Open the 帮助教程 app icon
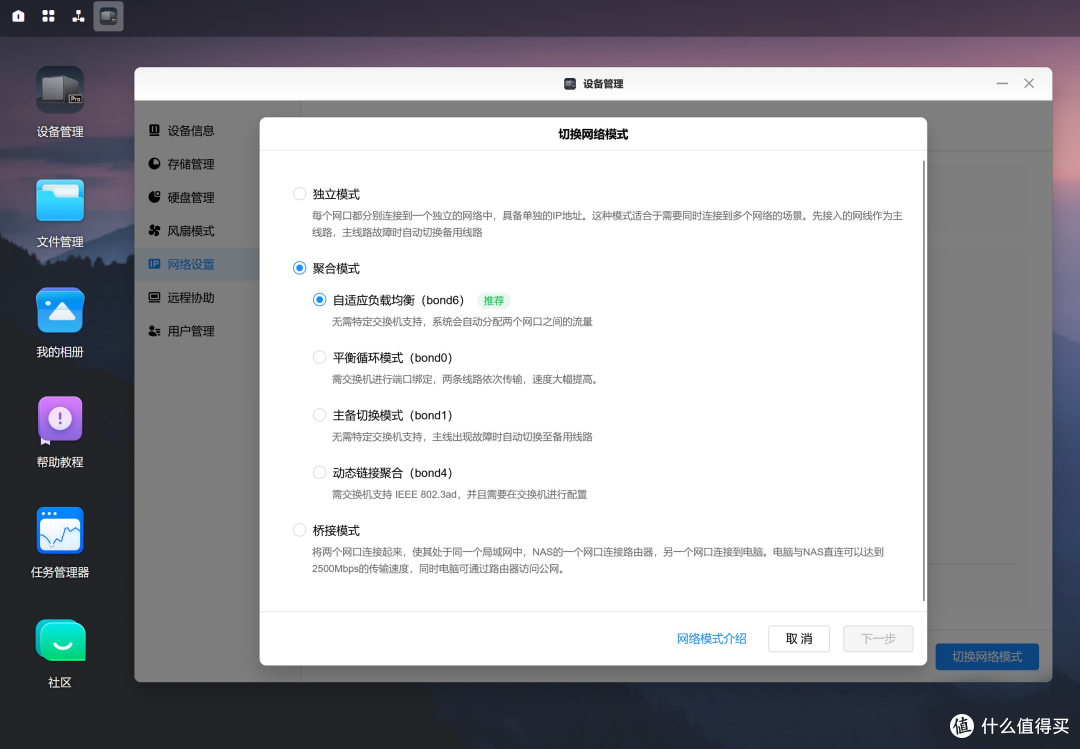Screen dimensions: 1080x749 [x=60, y=419]
